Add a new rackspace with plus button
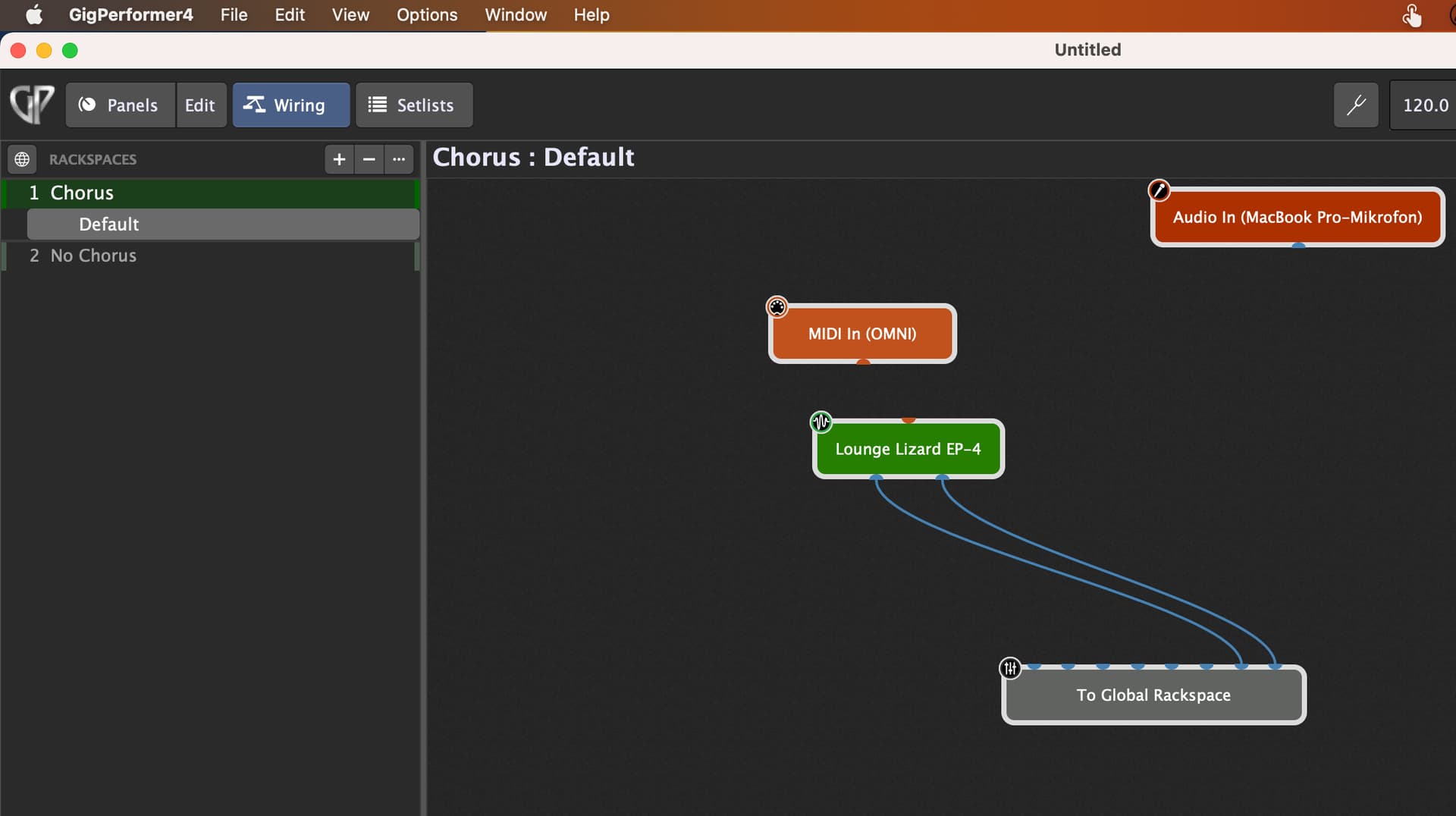Viewport: 1456px width, 816px height. coord(339,159)
